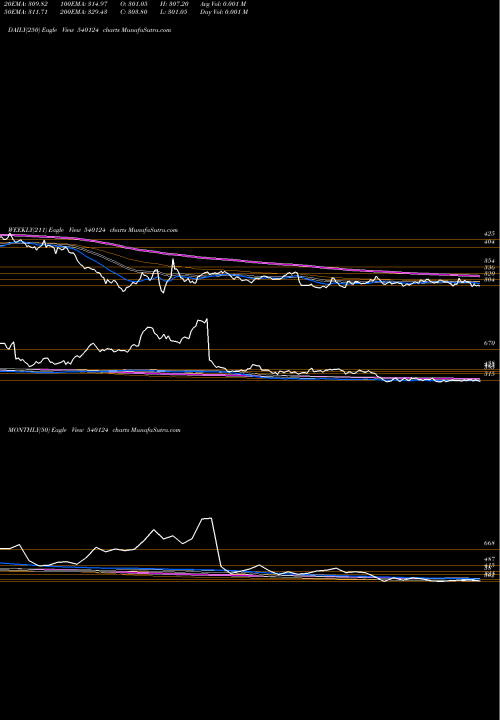Select the high price 'H:' value
Viewport: 500px width, 720px height.
174,4
